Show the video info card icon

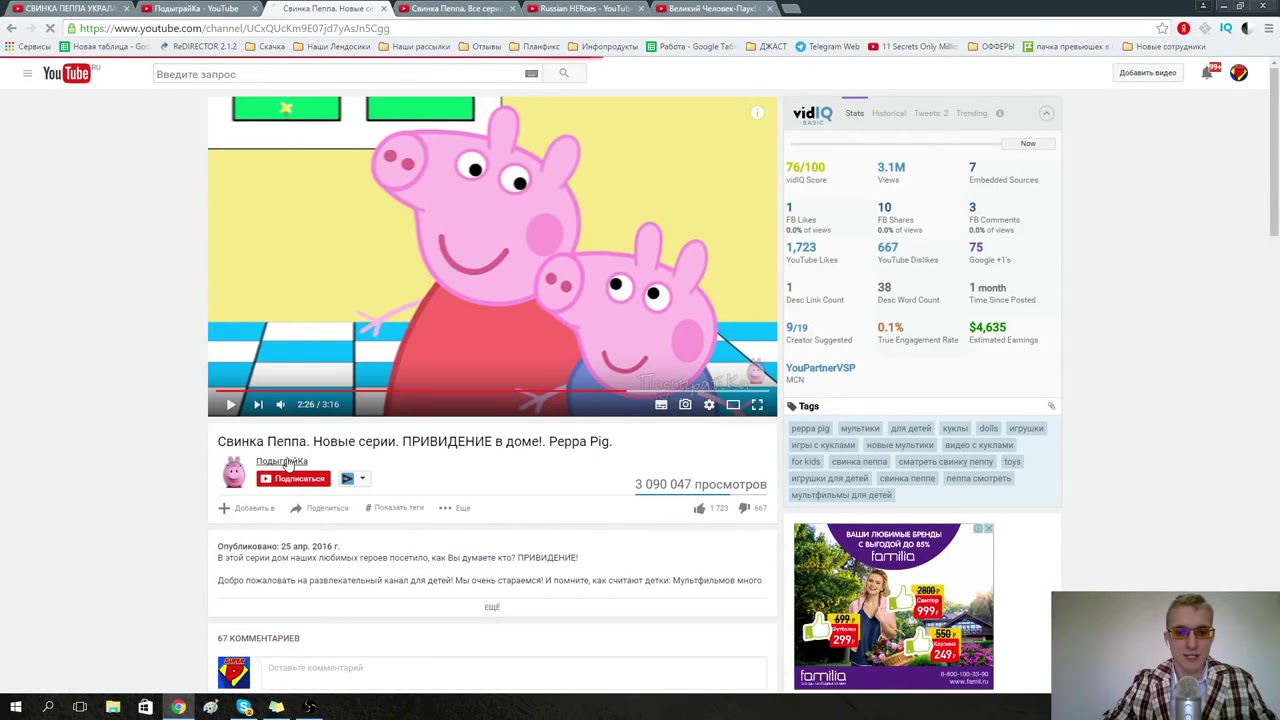(x=757, y=113)
